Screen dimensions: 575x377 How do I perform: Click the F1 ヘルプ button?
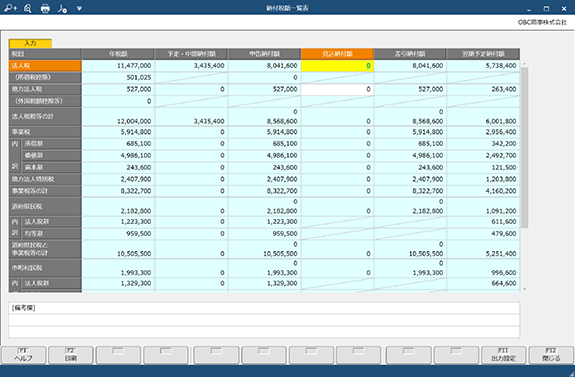(23, 355)
